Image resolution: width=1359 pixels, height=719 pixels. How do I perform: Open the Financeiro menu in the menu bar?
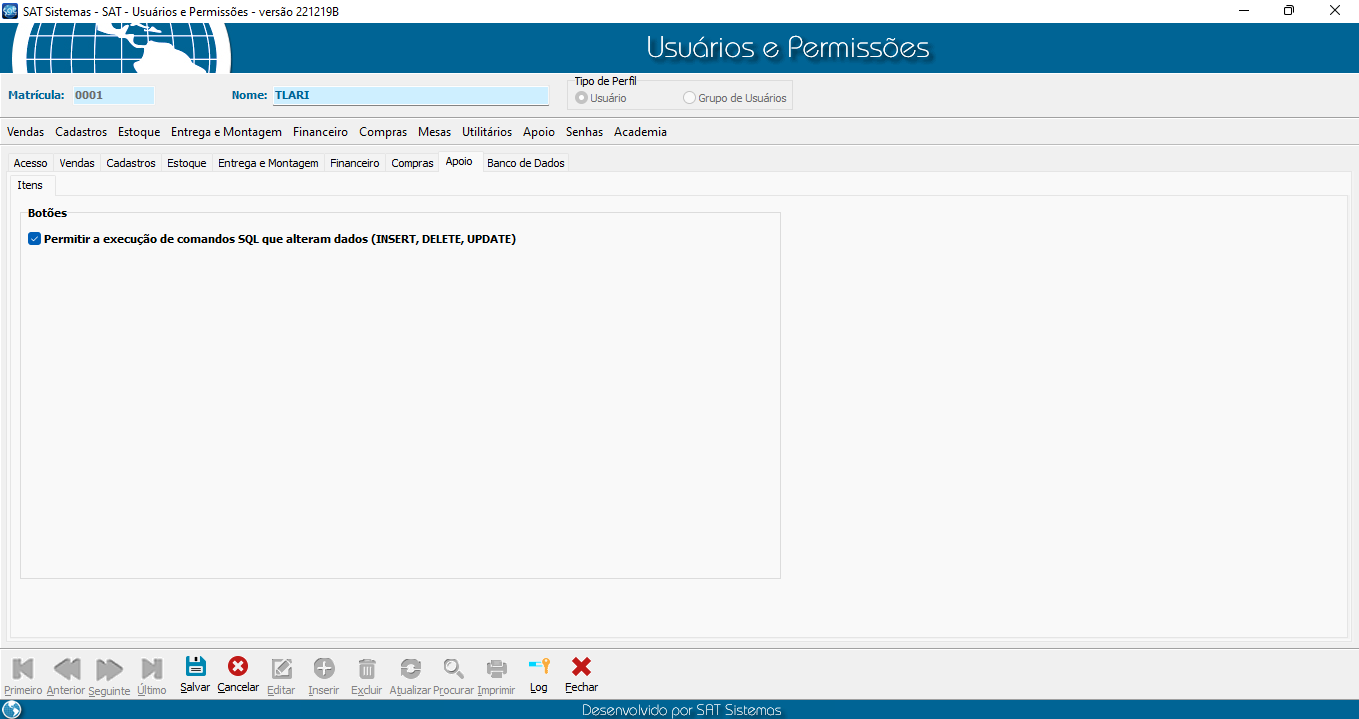coord(320,132)
